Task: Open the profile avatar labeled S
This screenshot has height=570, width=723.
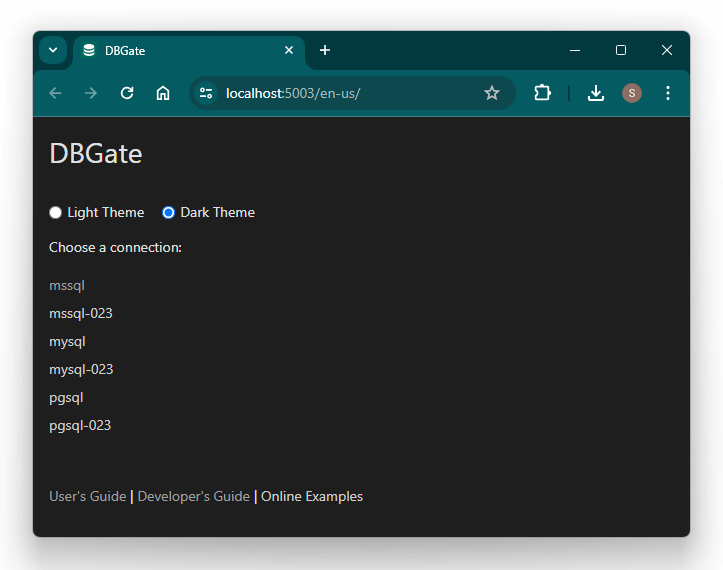Action: [x=632, y=93]
